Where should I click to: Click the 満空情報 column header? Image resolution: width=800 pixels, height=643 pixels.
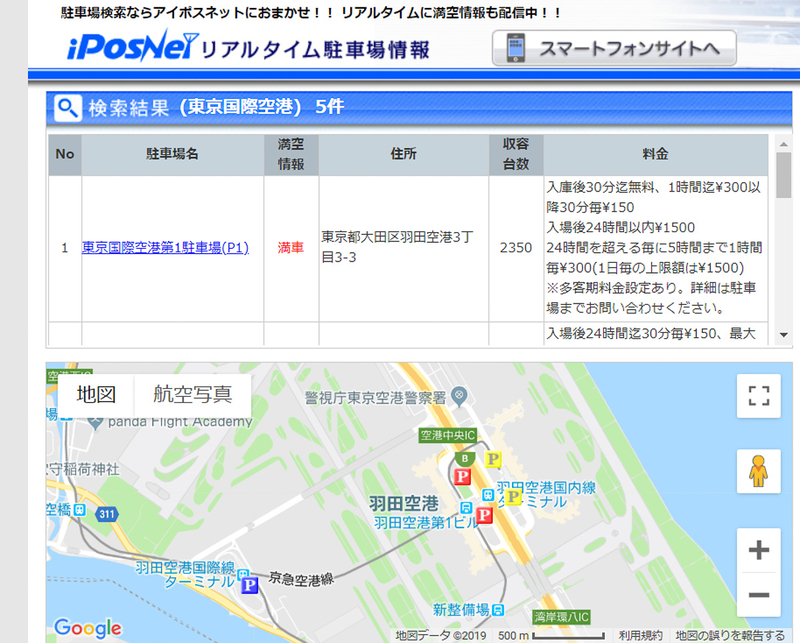point(291,154)
